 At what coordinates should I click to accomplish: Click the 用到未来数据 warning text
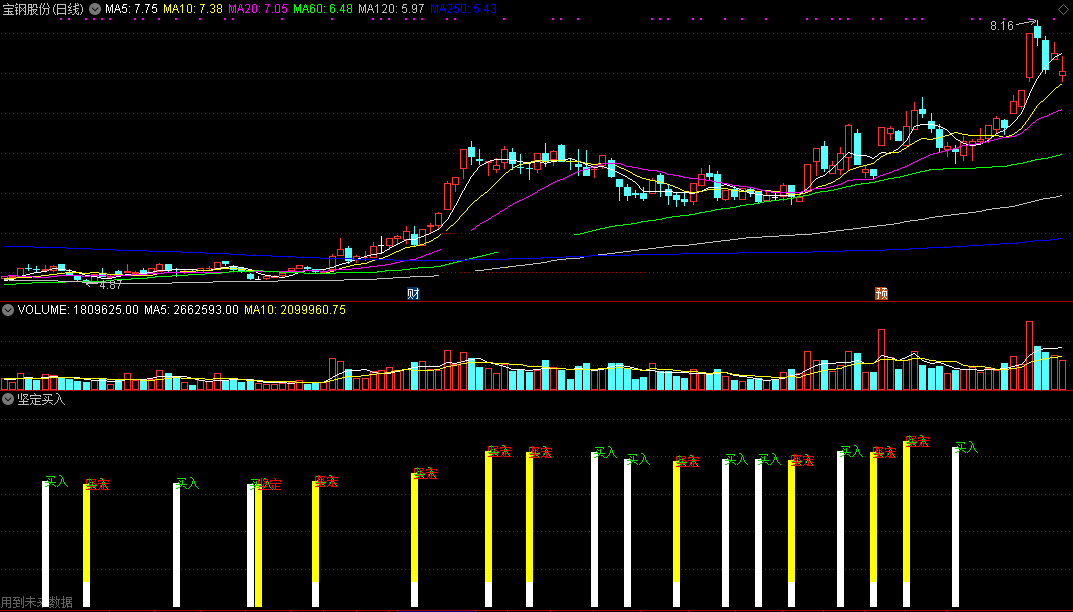point(37,602)
